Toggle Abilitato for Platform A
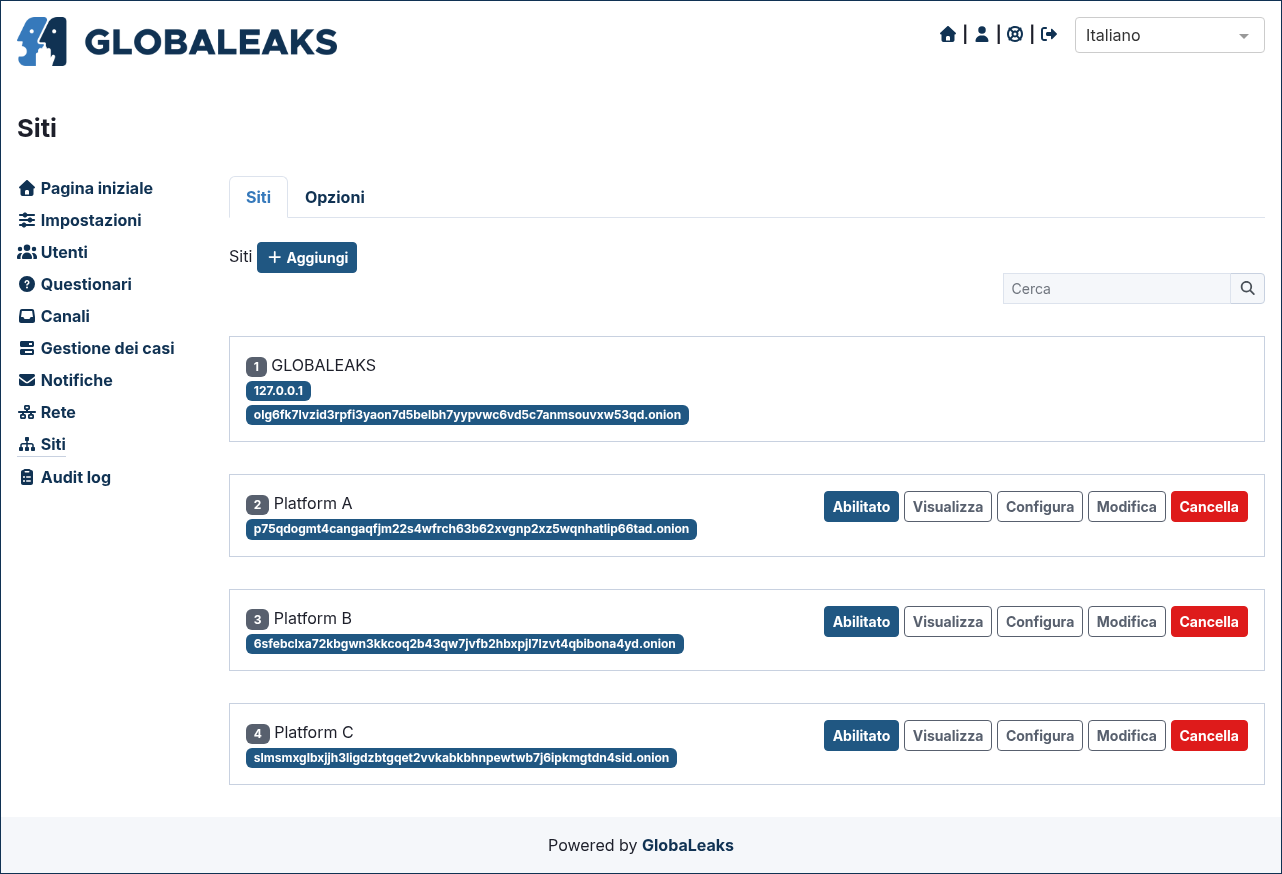 pos(861,506)
